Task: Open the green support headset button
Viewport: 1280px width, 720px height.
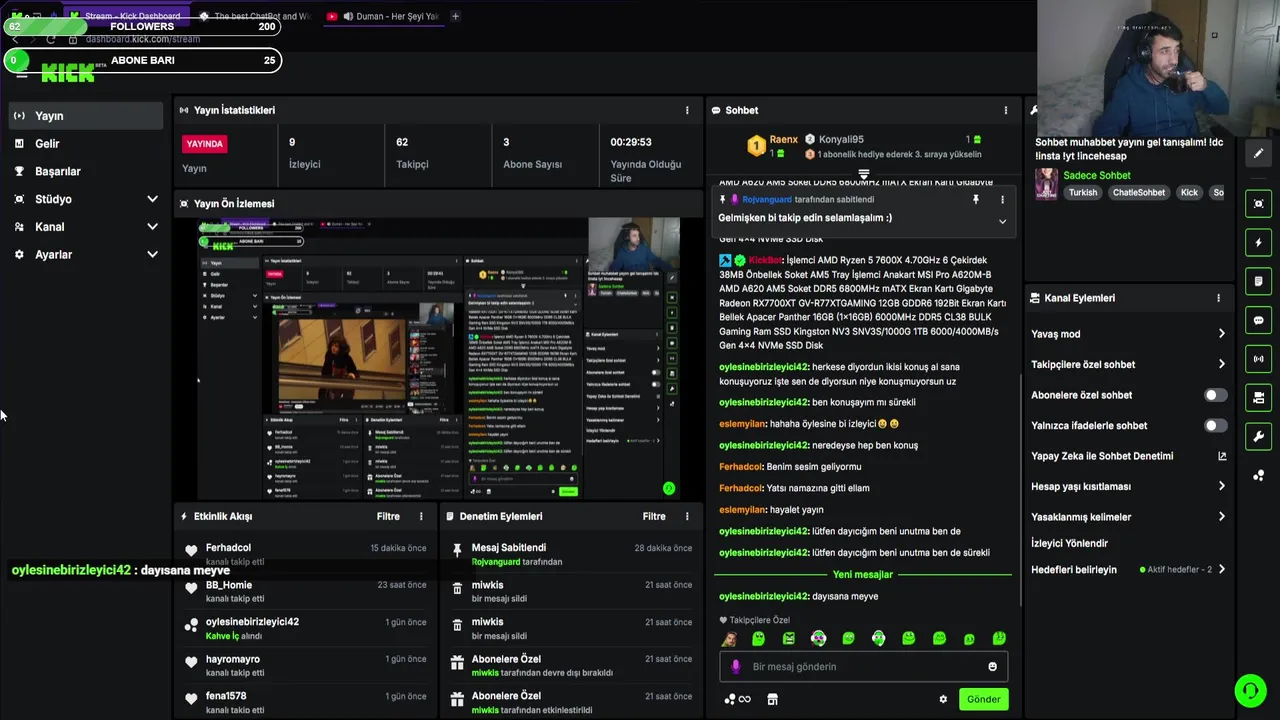Action: tap(1250, 691)
